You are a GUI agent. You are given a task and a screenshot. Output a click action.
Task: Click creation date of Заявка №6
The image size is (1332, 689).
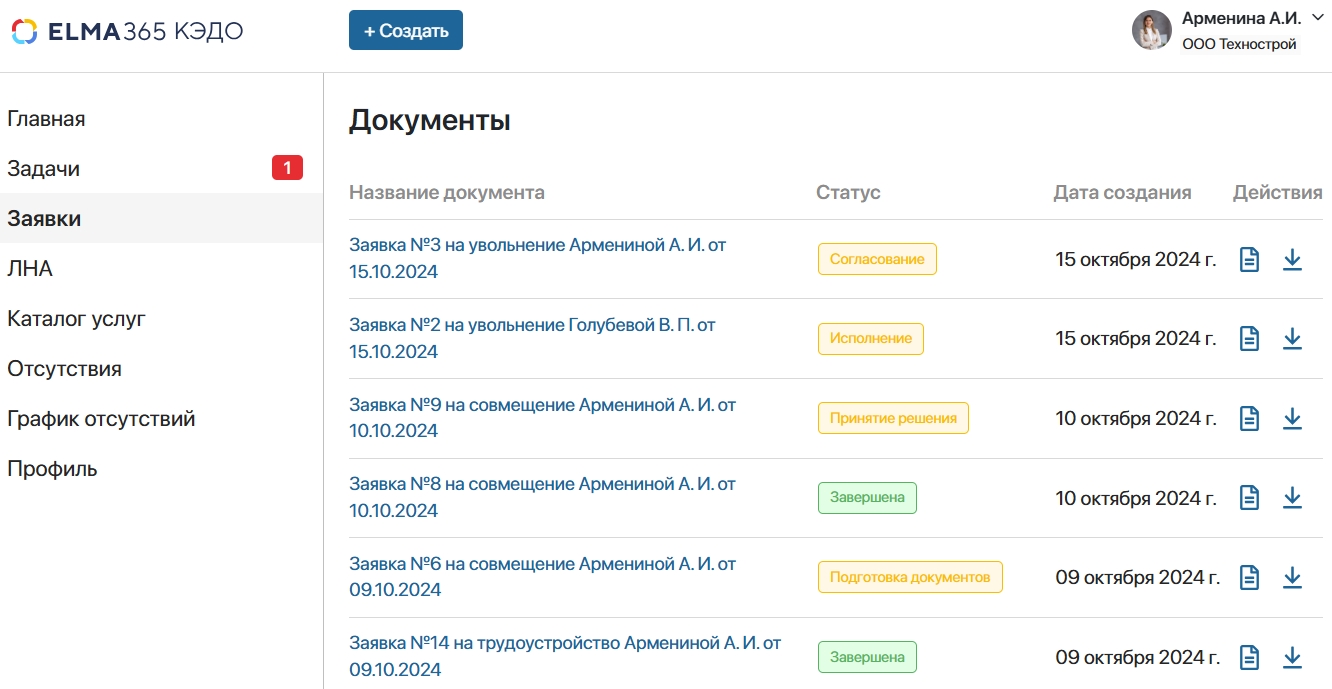pos(1138,577)
